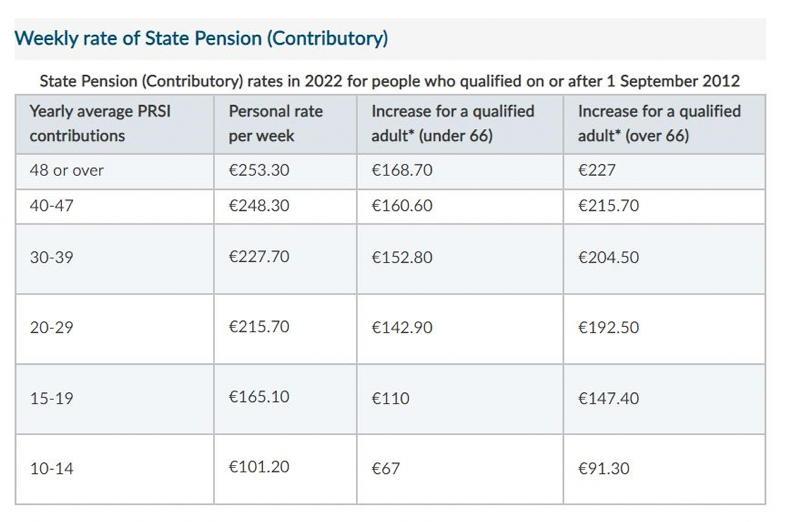Select the "48 or over" row label
Screen dimensions: 790x522
[67, 170]
